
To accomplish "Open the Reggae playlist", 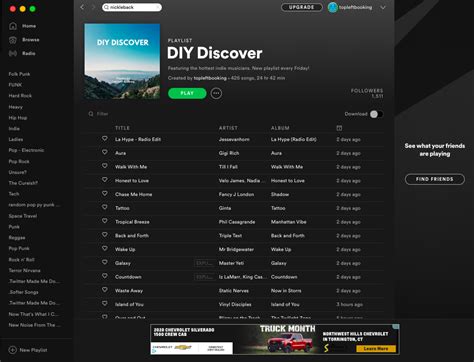I will tap(17, 238).
